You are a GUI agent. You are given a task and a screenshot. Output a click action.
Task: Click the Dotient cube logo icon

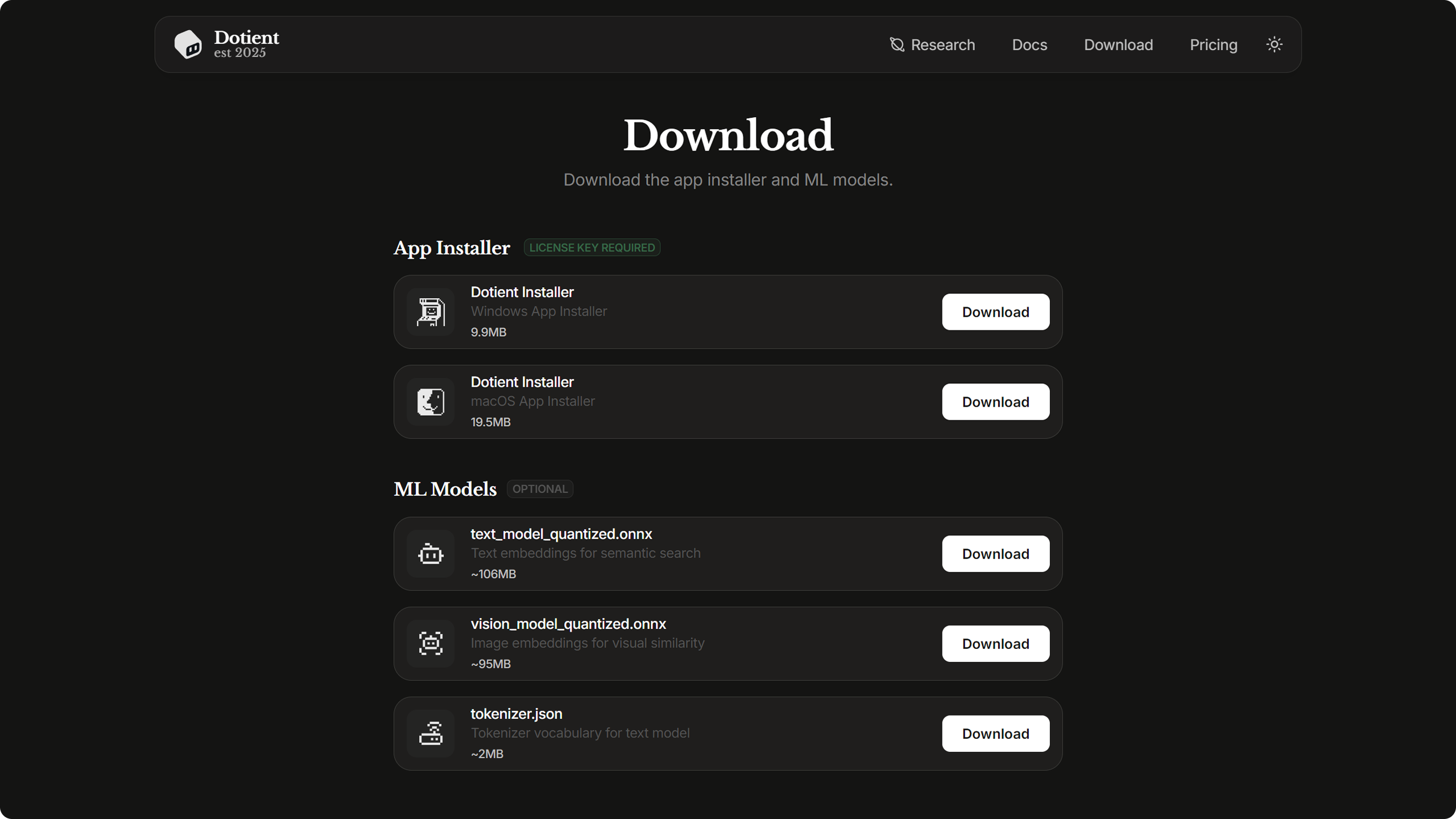(x=188, y=44)
